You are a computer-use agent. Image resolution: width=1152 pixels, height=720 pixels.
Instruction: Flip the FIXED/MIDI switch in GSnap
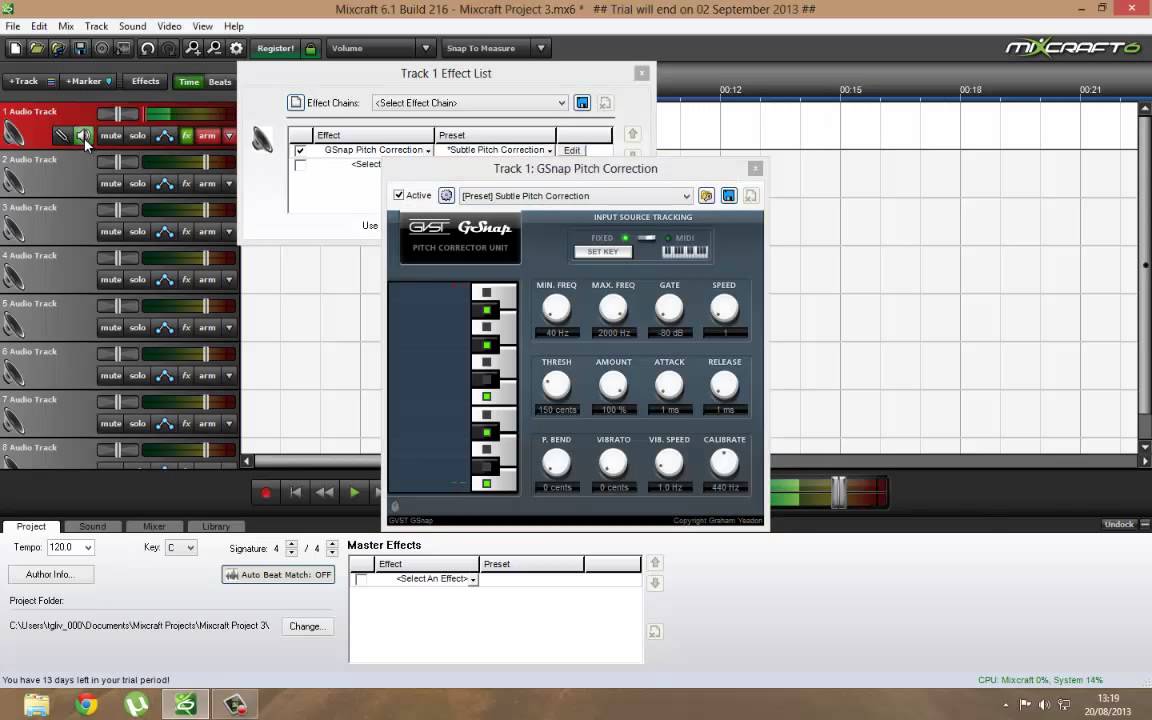click(647, 238)
